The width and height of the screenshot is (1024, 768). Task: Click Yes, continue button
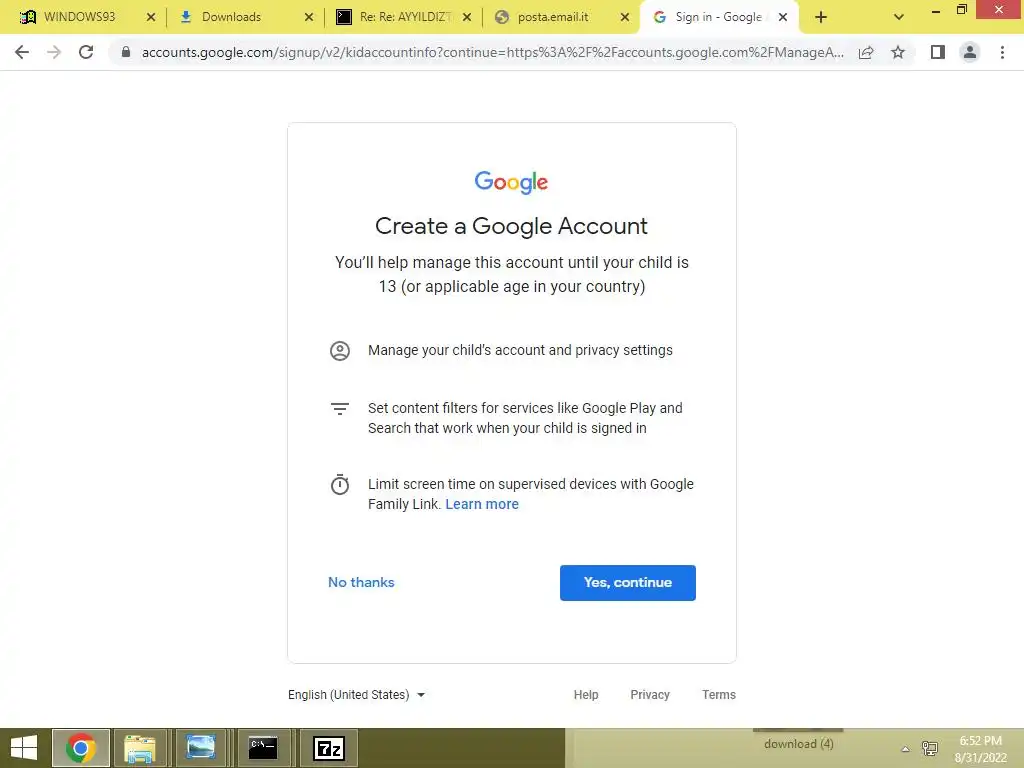[x=628, y=583]
